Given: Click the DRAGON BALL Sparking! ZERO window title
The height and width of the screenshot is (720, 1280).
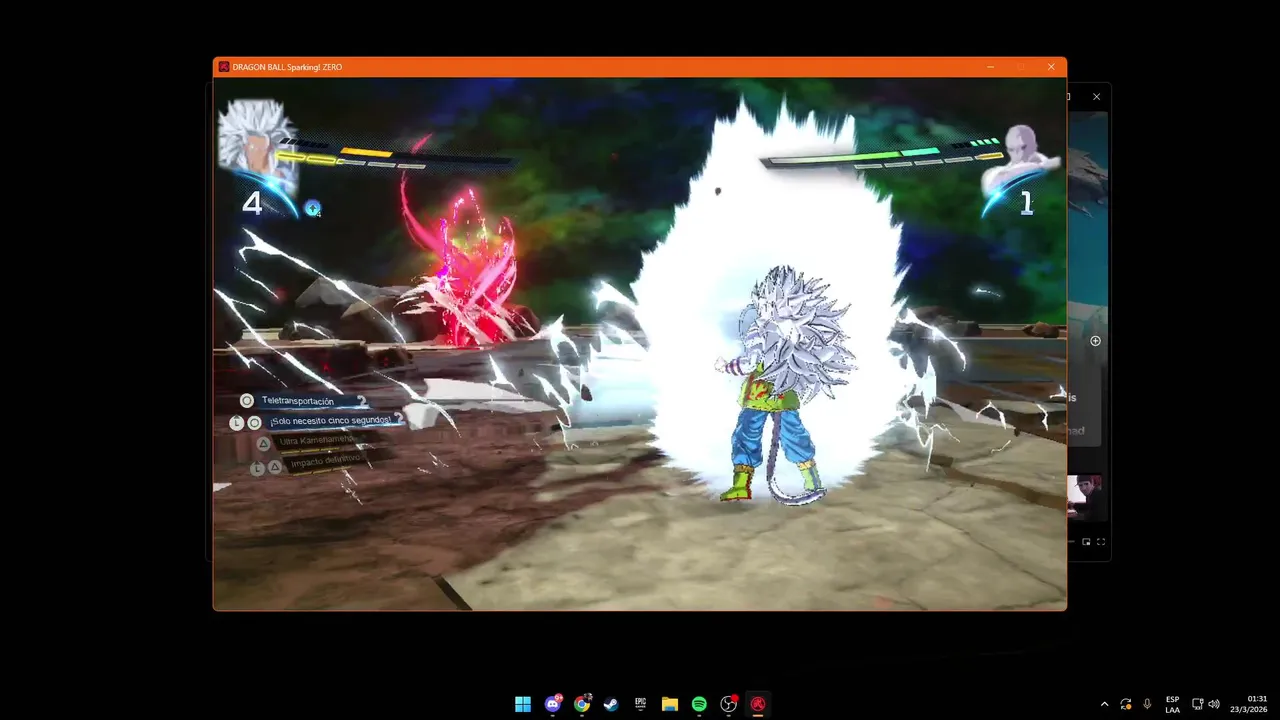Looking at the screenshot, I should tap(287, 67).
